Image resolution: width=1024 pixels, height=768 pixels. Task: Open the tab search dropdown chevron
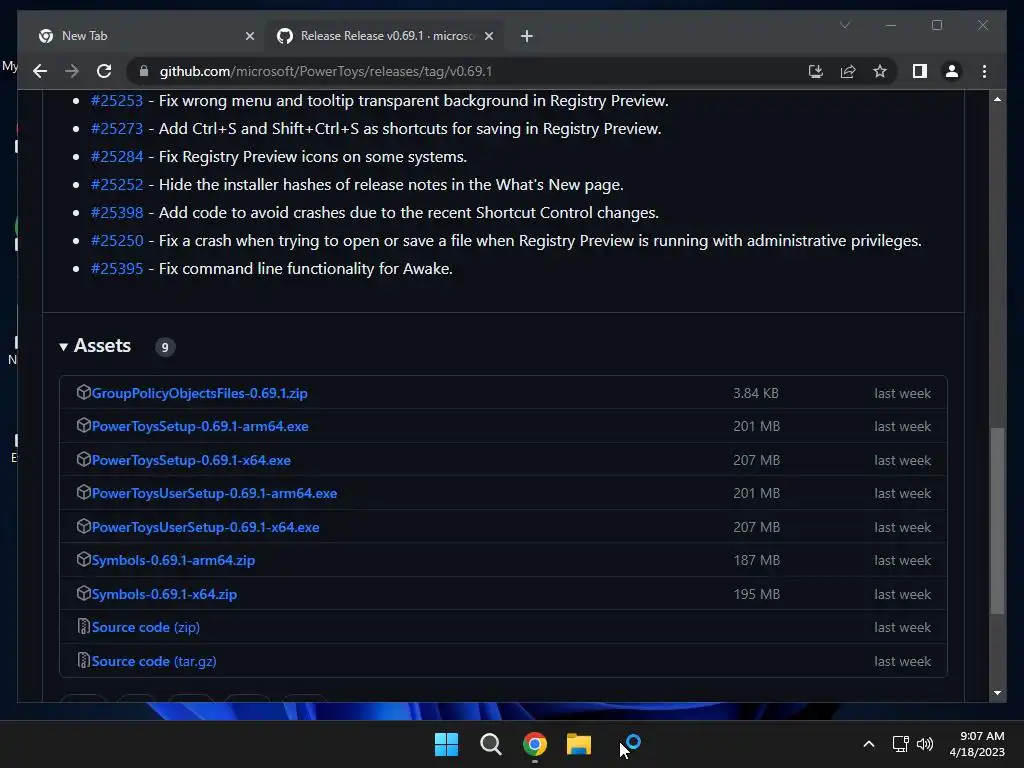844,25
